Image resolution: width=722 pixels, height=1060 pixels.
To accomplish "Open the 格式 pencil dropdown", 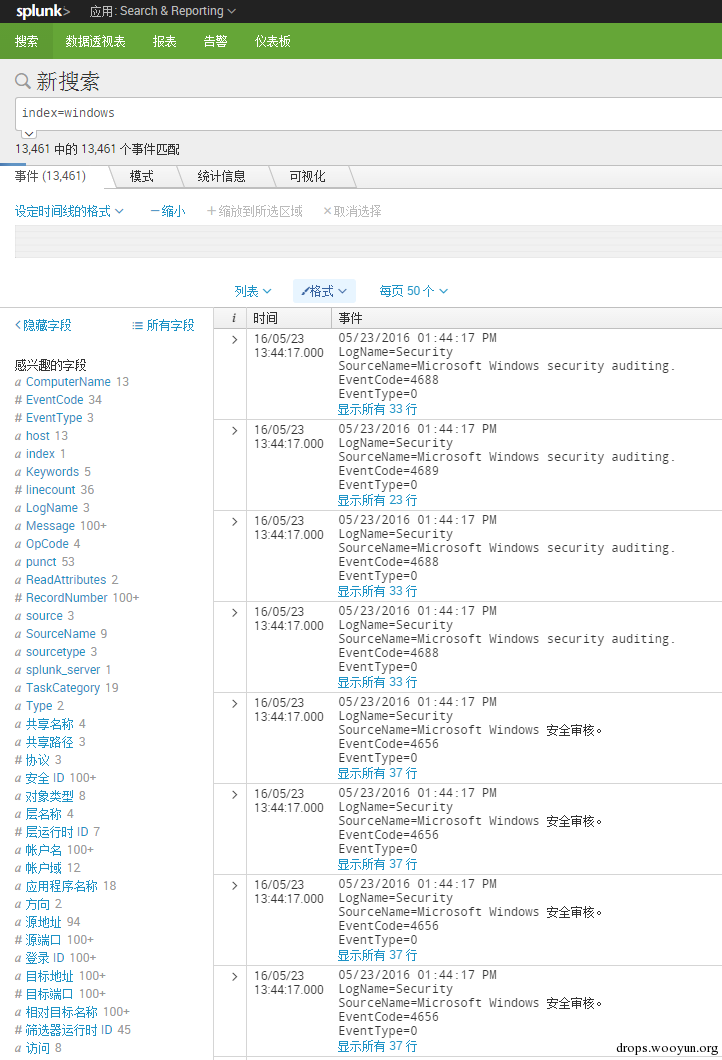I will pyautogui.click(x=324, y=291).
